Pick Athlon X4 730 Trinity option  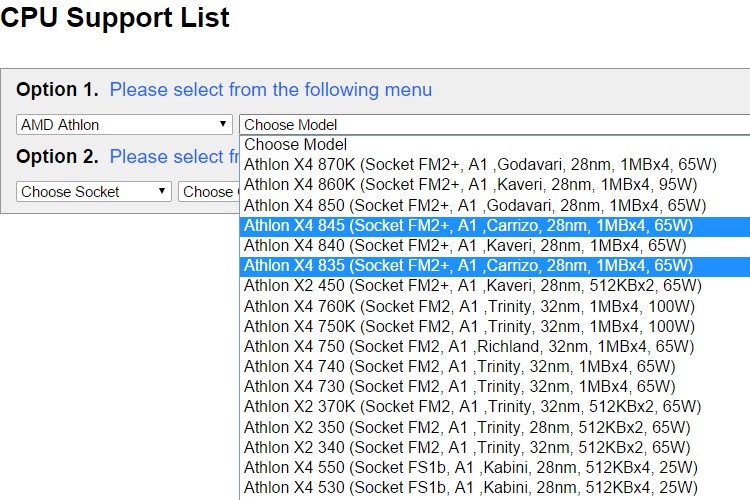click(495, 387)
